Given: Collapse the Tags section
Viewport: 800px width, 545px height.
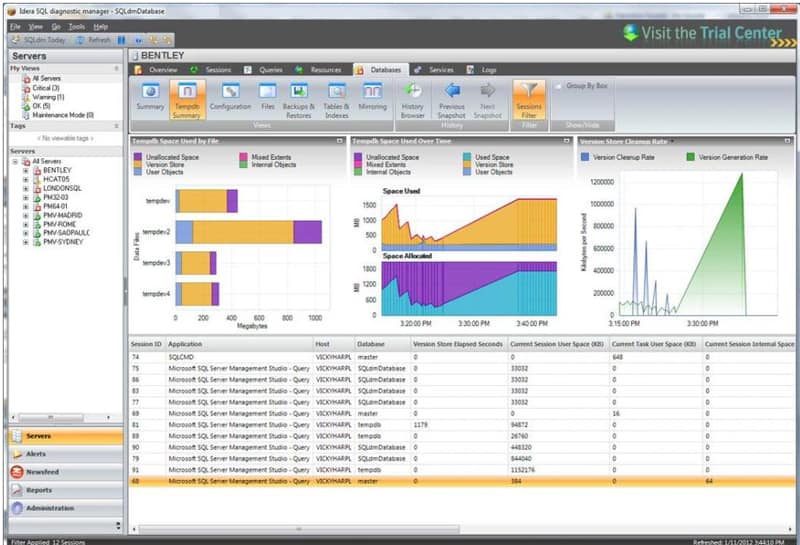Looking at the screenshot, I should [116, 126].
